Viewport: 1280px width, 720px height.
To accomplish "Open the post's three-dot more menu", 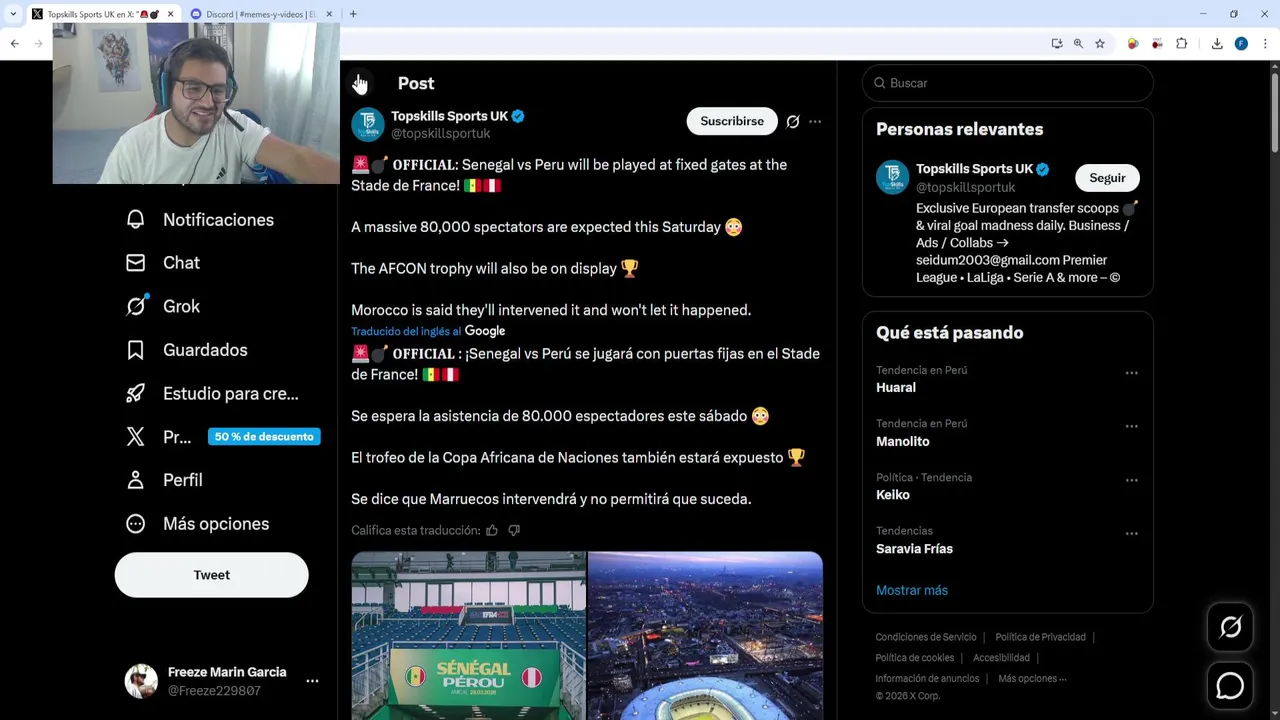I will (x=815, y=122).
